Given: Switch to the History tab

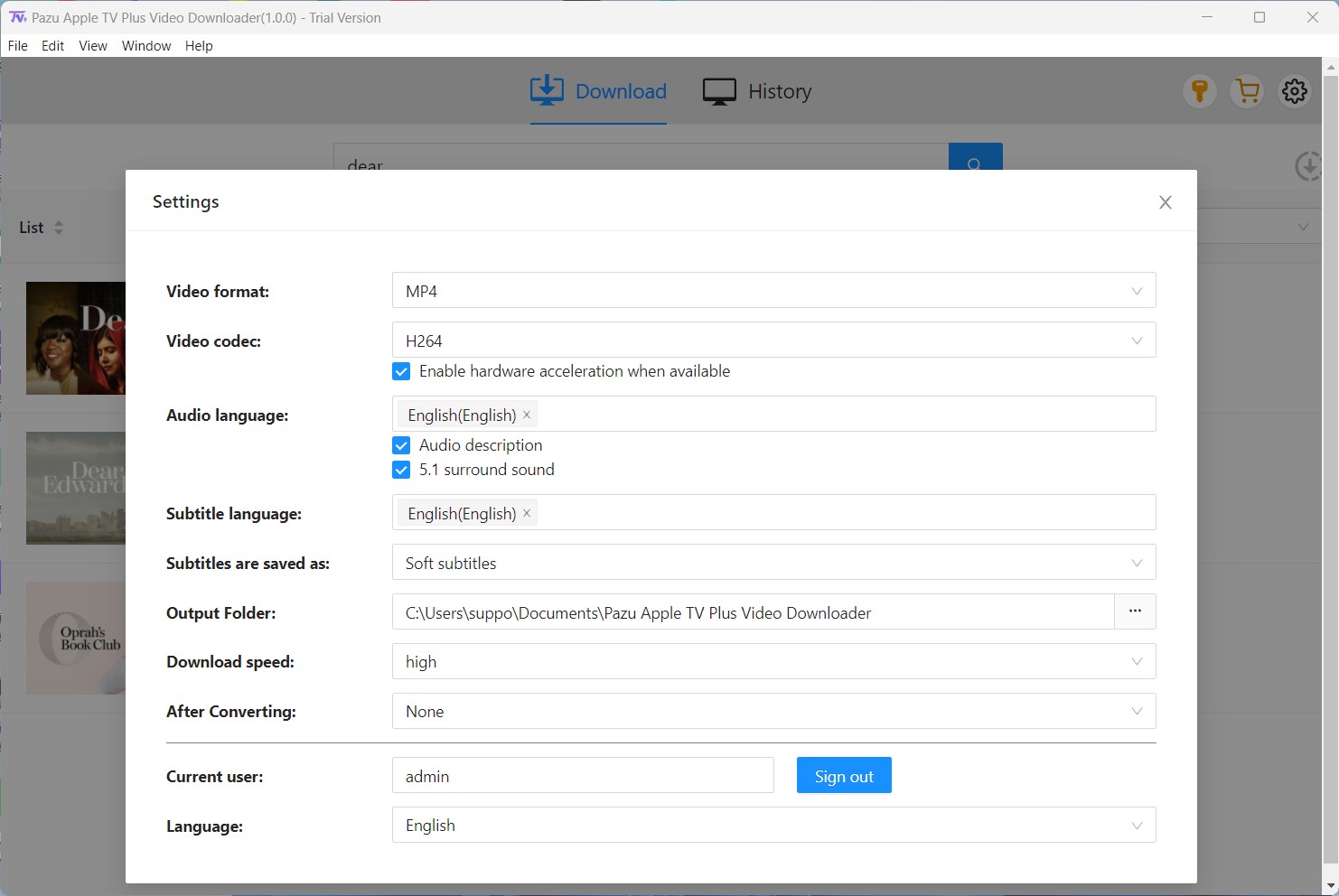Looking at the screenshot, I should pyautogui.click(x=757, y=91).
